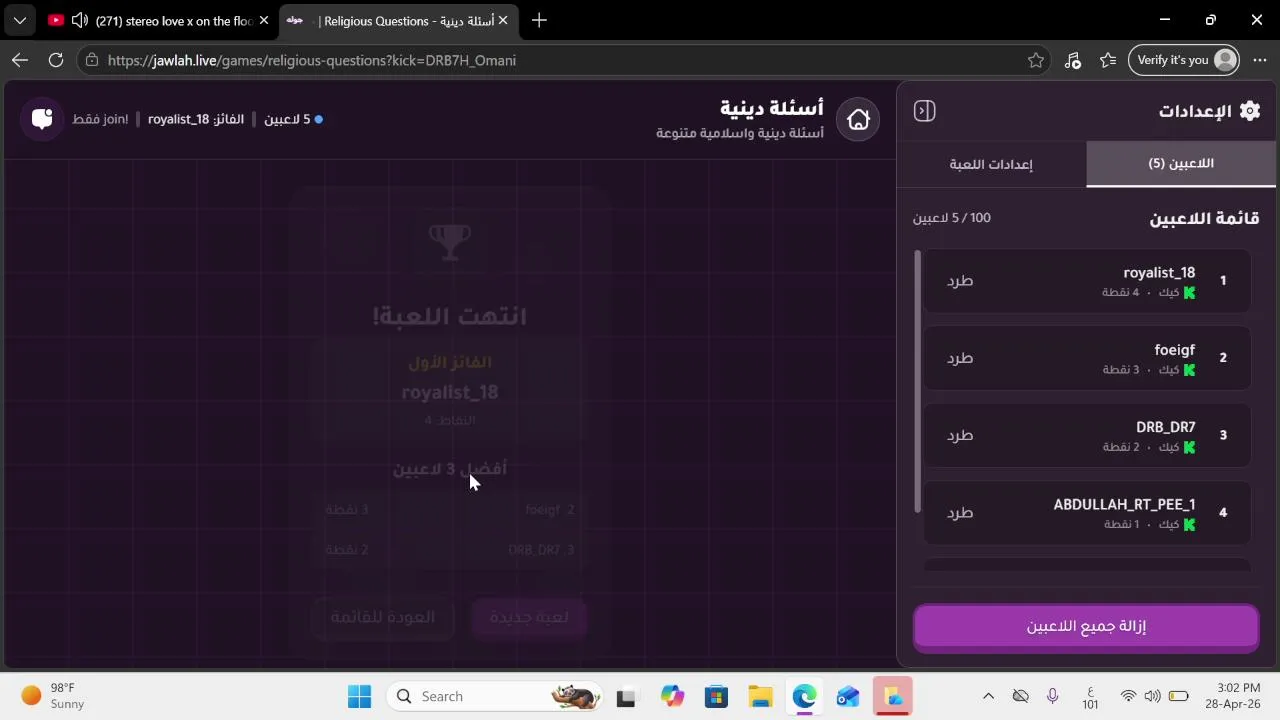The width and height of the screenshot is (1280, 720).
Task: Click إزالة جميع اللاعبين button
Action: click(1086, 627)
